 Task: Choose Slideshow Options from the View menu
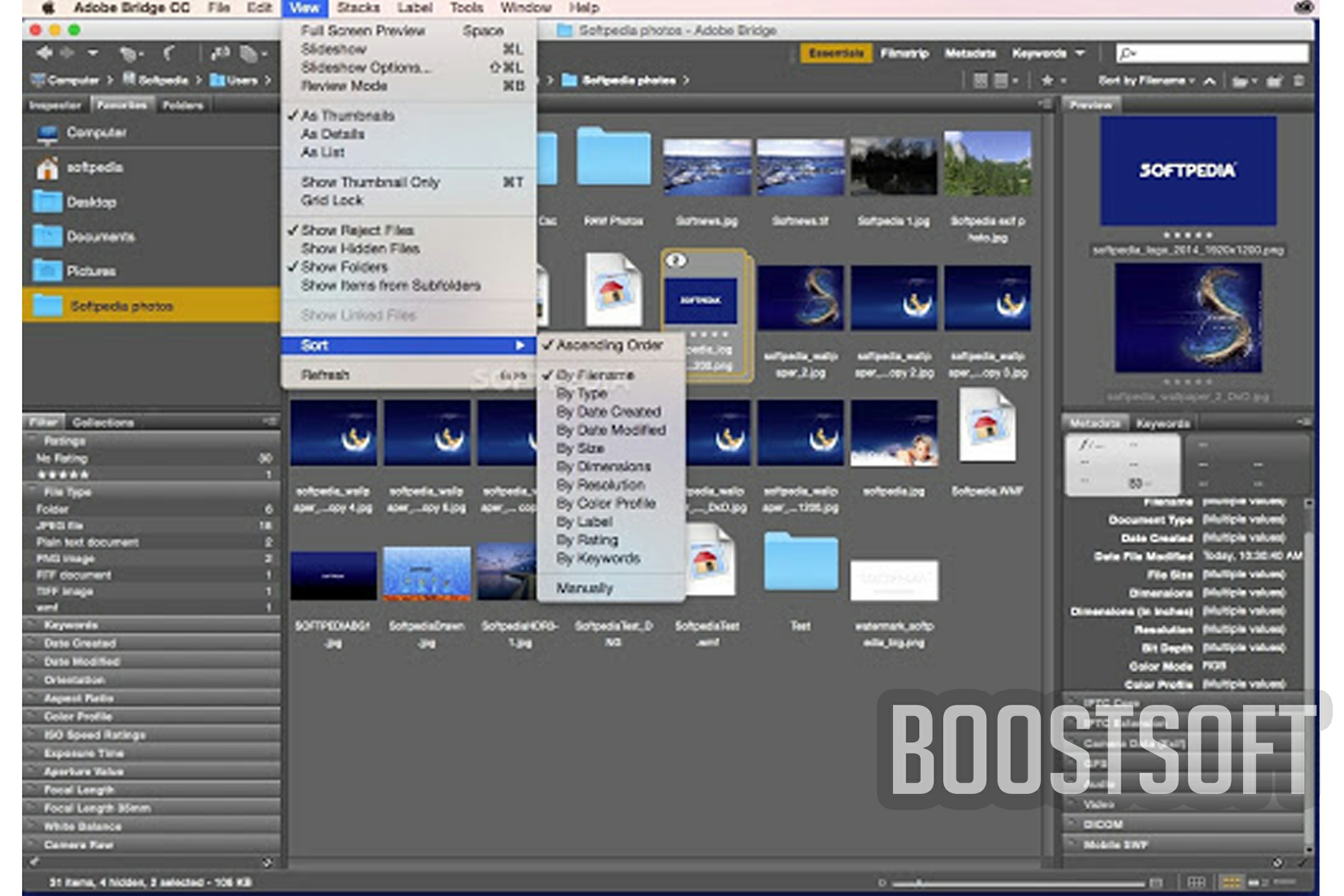coord(409,67)
